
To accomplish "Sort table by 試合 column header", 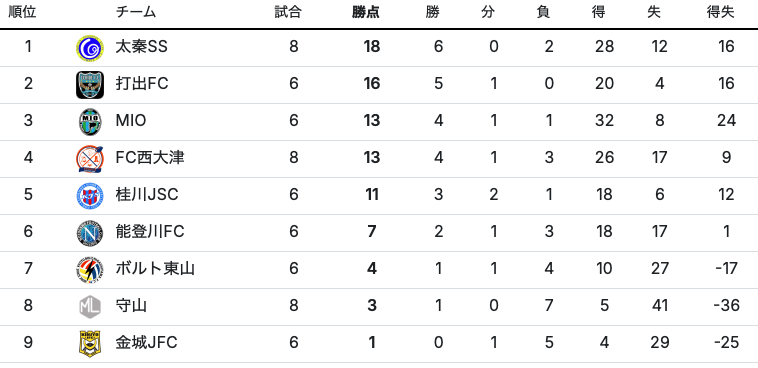I will (x=288, y=13).
